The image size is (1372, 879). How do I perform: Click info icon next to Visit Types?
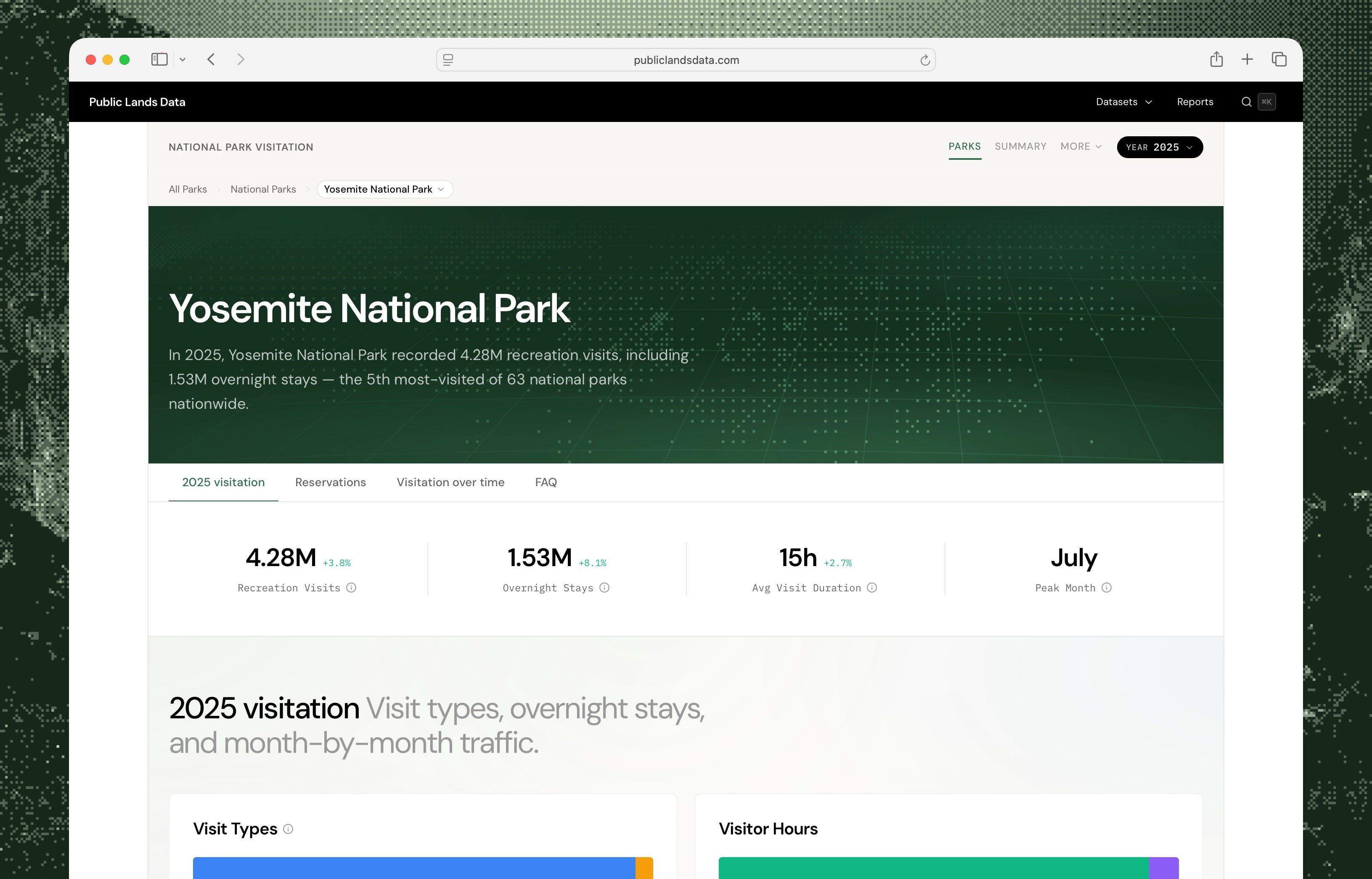point(288,829)
